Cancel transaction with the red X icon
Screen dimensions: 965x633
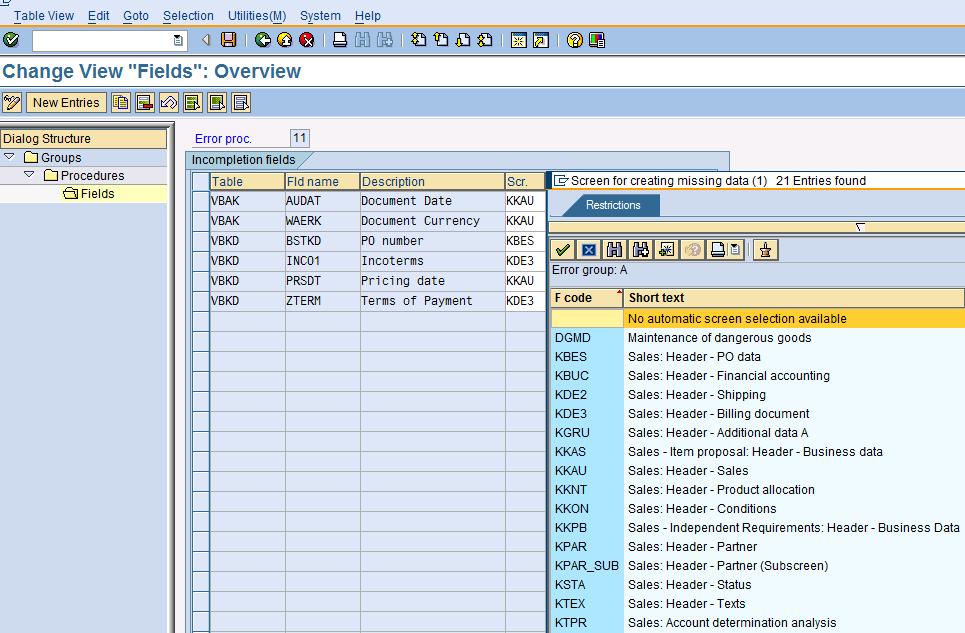click(306, 40)
